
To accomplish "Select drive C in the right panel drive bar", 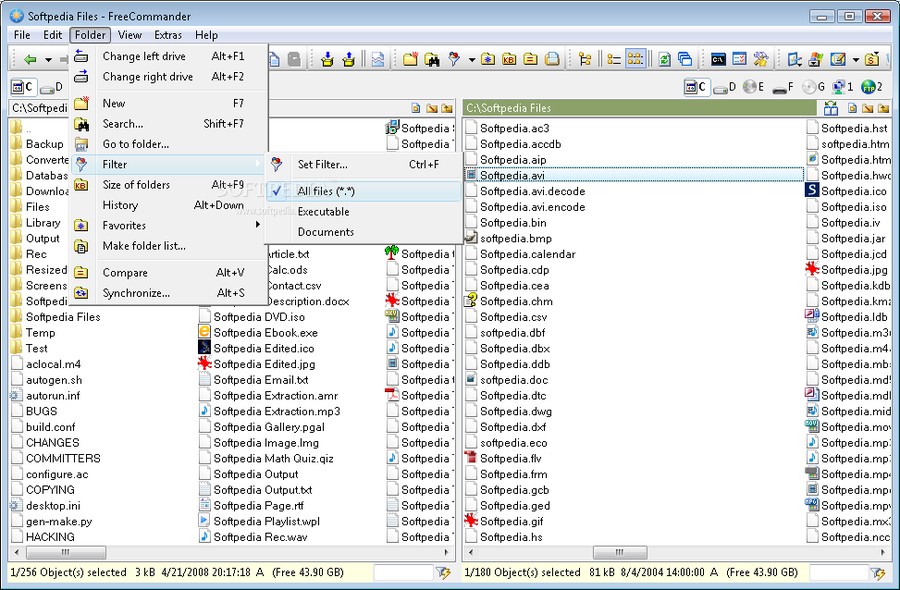I will coord(696,87).
